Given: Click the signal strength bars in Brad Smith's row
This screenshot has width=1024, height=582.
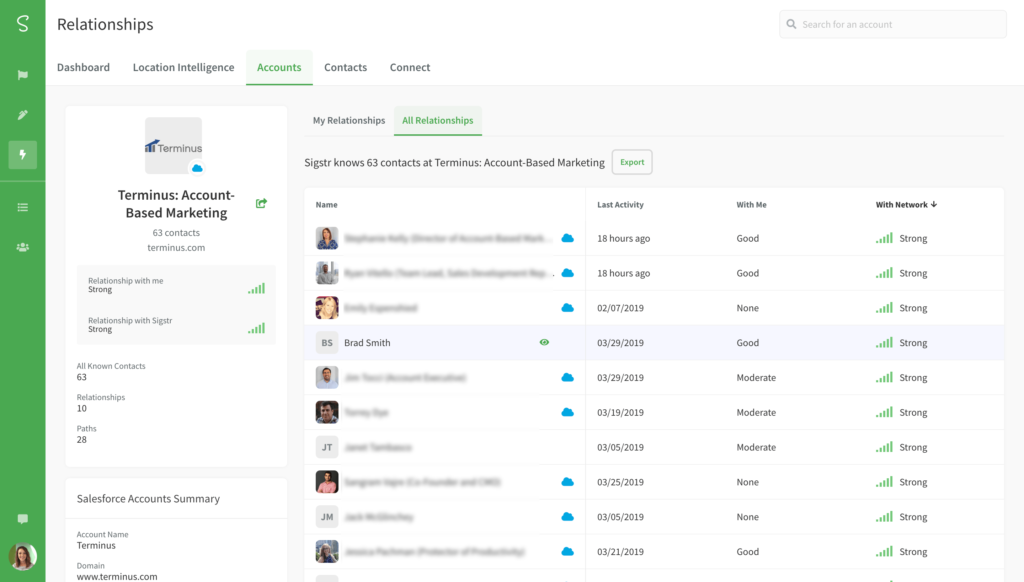Looking at the screenshot, I should pyautogui.click(x=884, y=342).
